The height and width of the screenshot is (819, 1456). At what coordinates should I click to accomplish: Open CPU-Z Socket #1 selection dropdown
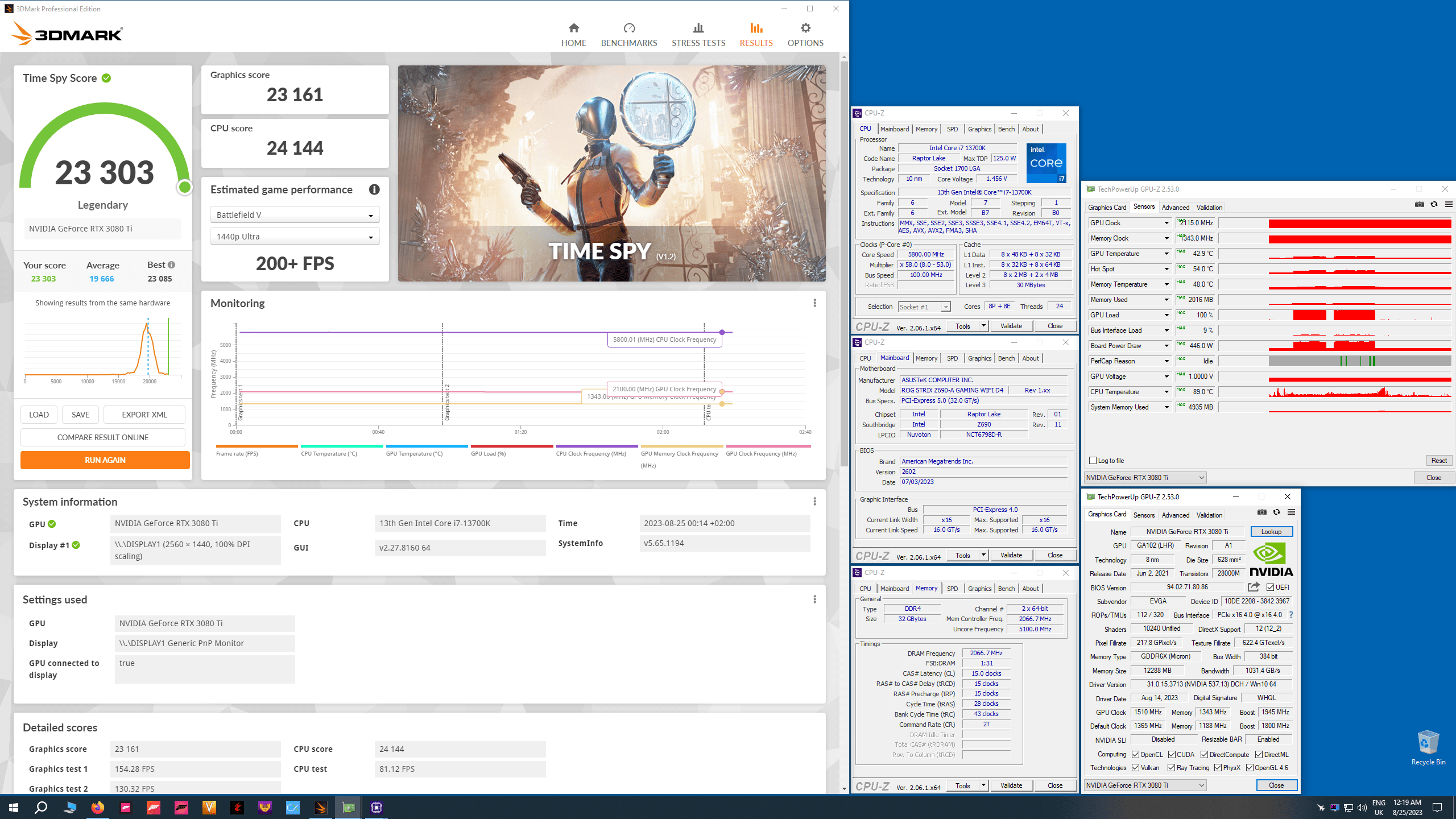tap(924, 307)
